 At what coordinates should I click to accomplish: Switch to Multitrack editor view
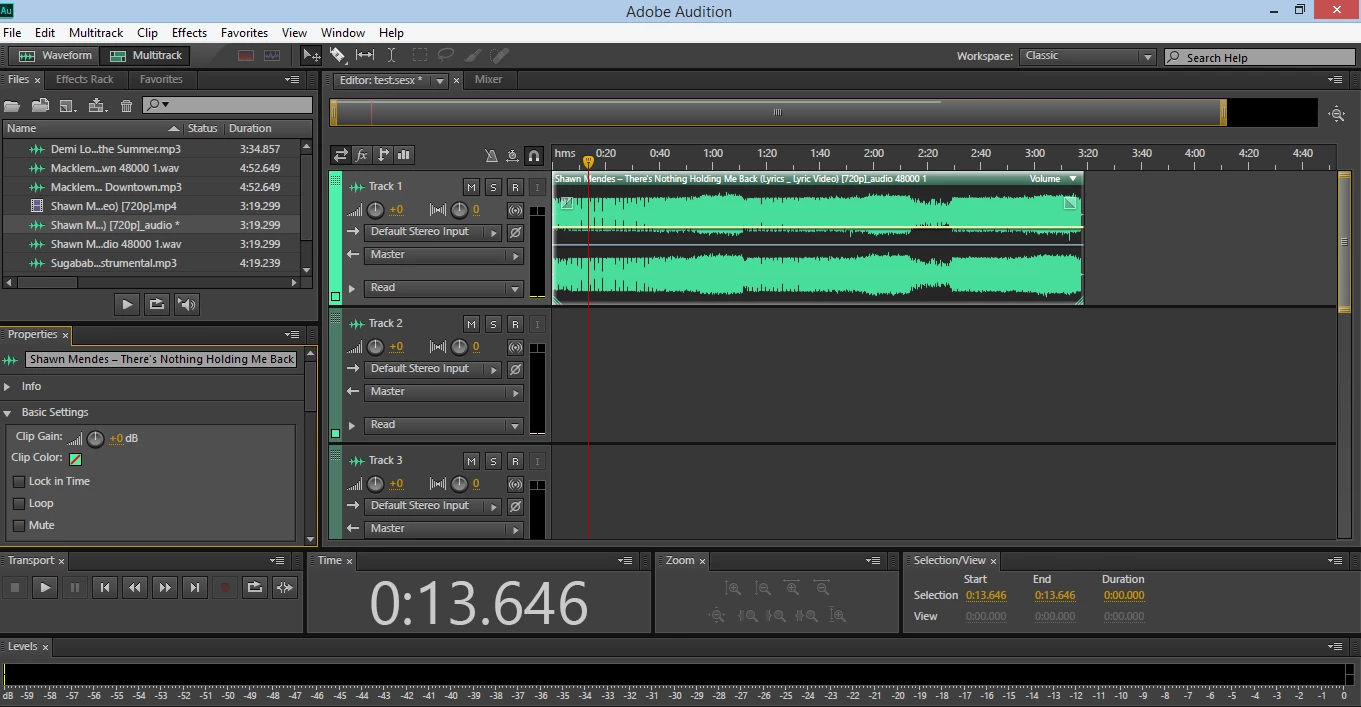146,56
